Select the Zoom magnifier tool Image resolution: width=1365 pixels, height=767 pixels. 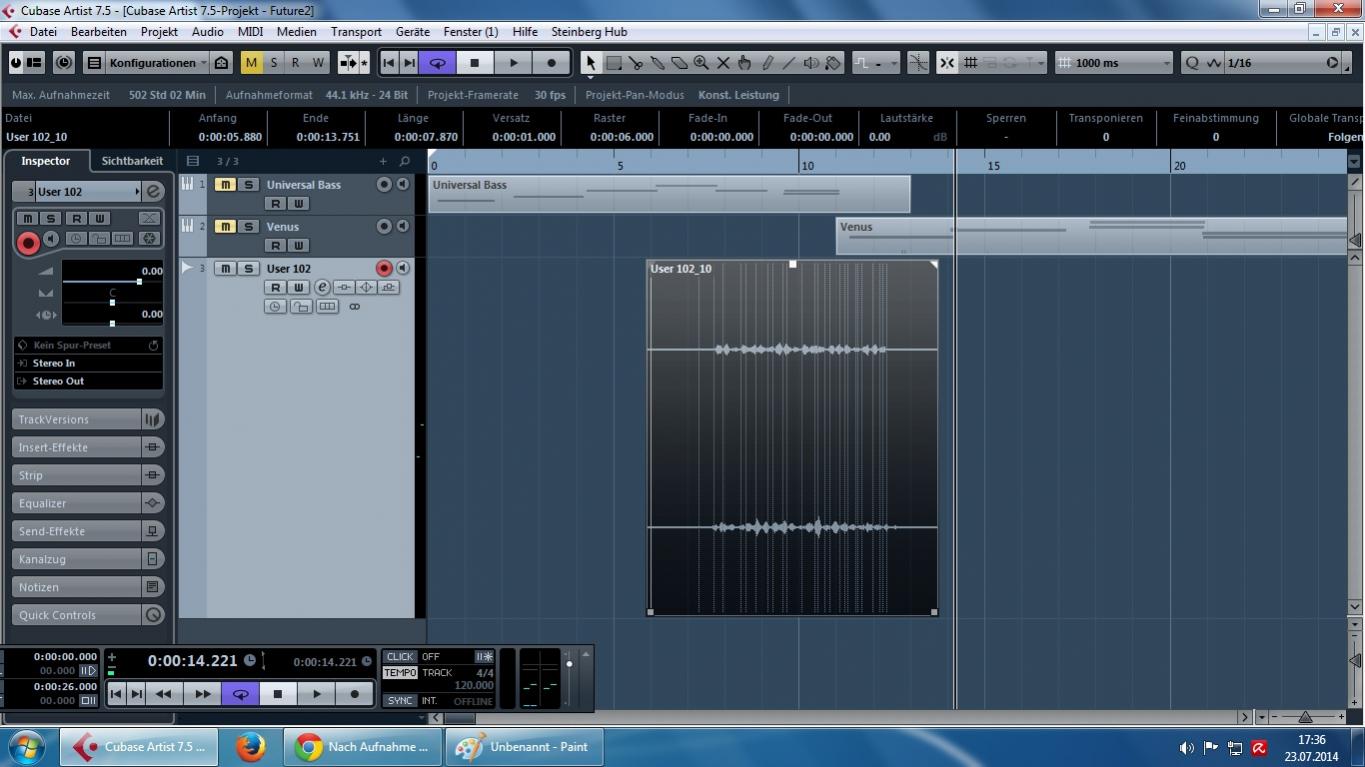click(701, 63)
